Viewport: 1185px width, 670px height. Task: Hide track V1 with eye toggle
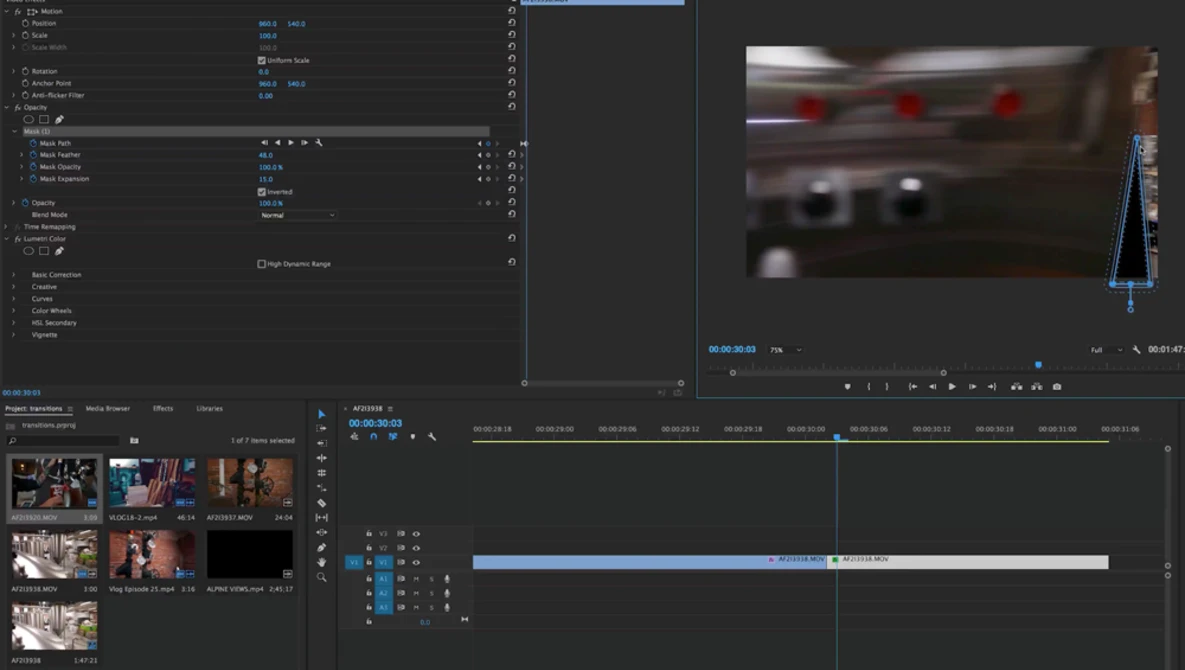click(x=416, y=563)
